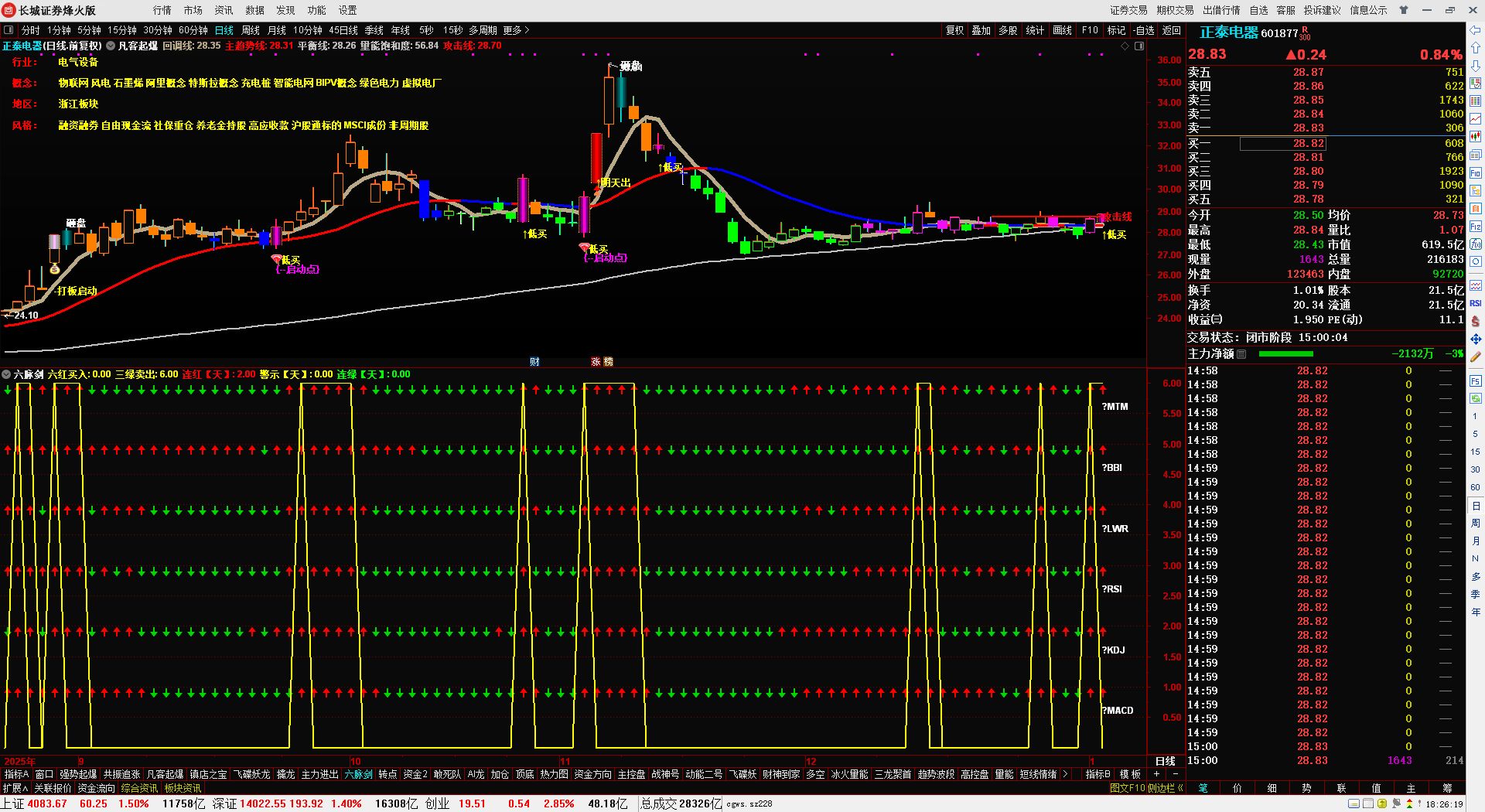The width and height of the screenshot is (1485, 812).
Task: Switch to 1-minute period in sidebar
Action: pos(1476,416)
